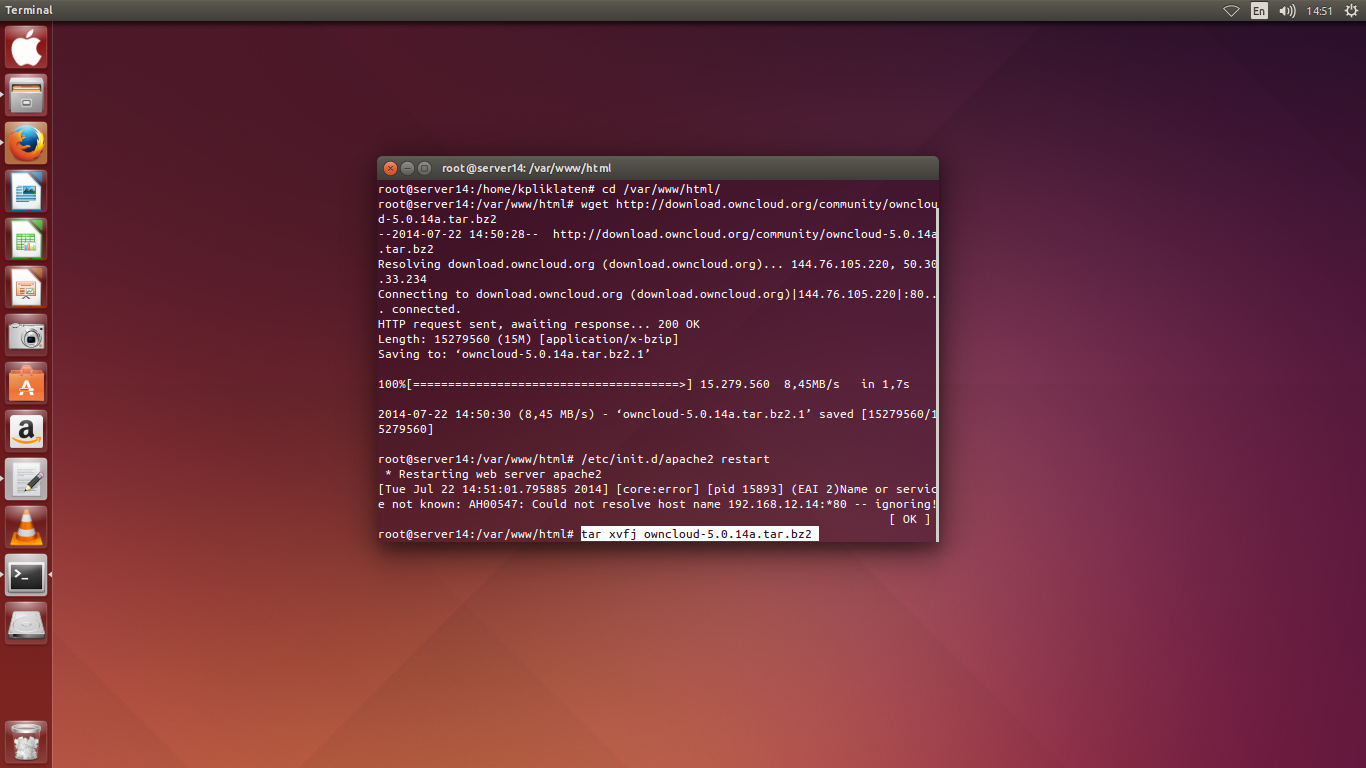Click '/etc/init.d/apache2 restart' command

point(676,459)
